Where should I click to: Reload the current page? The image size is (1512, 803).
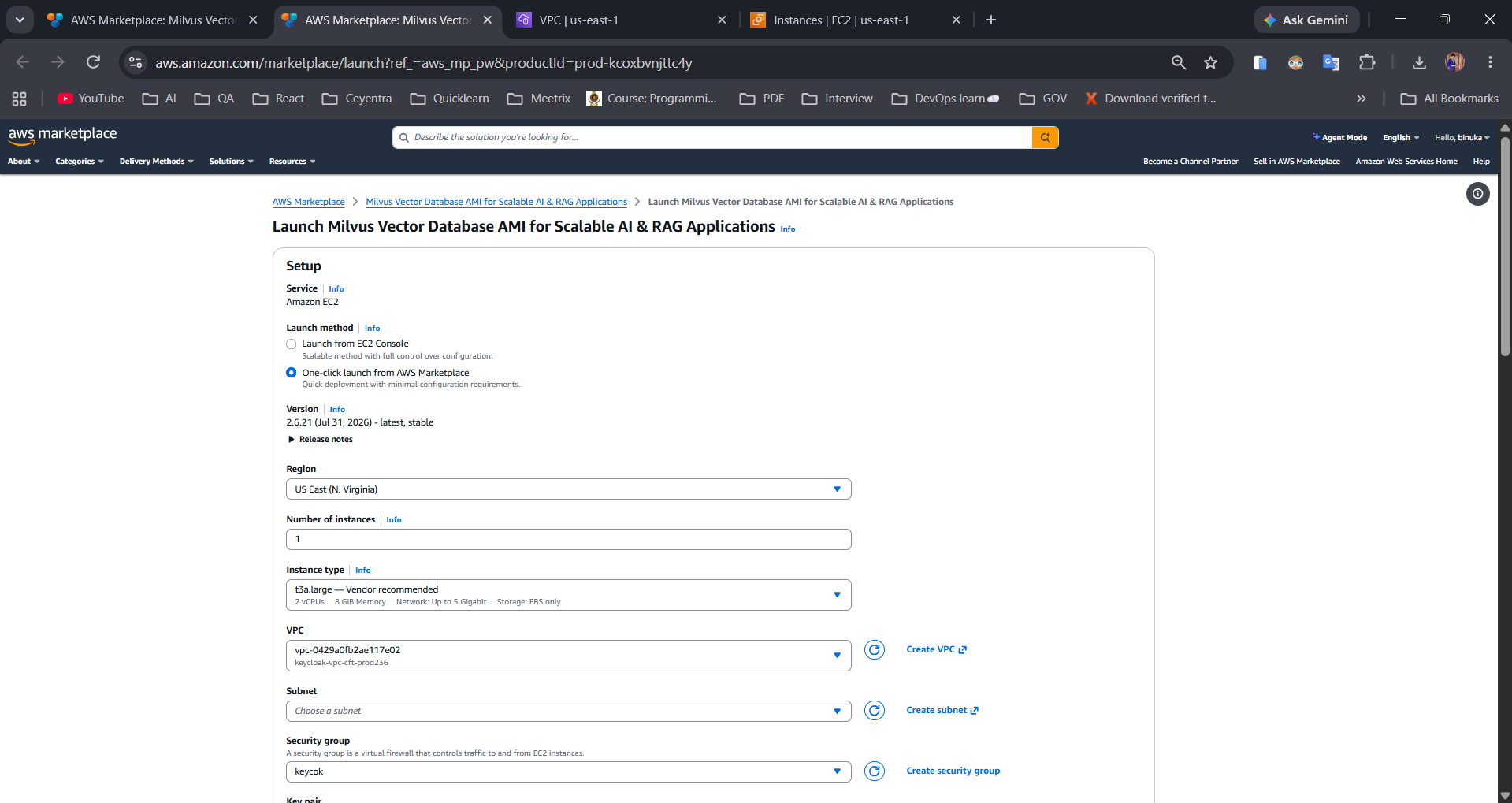pos(93,62)
